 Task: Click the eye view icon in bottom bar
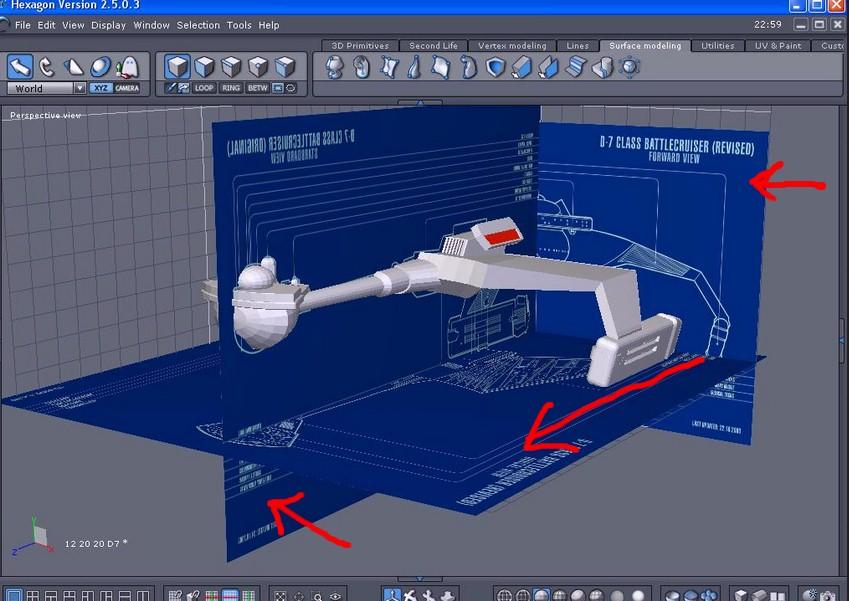336,597
